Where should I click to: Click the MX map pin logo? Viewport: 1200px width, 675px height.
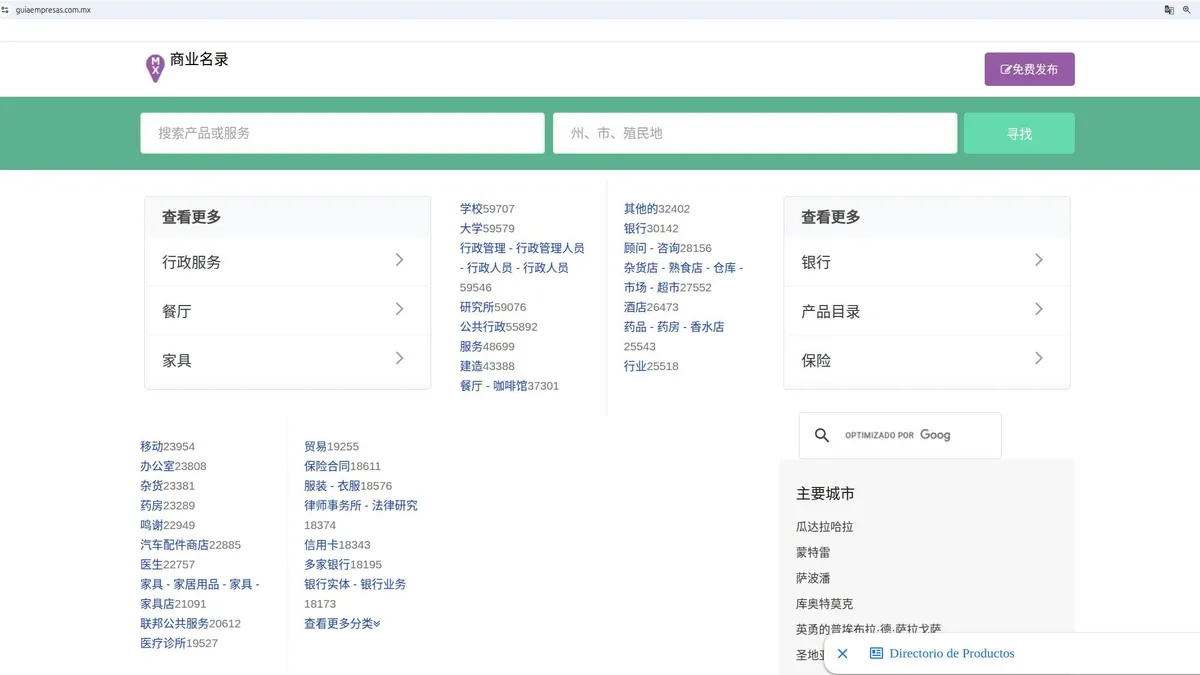click(155, 68)
